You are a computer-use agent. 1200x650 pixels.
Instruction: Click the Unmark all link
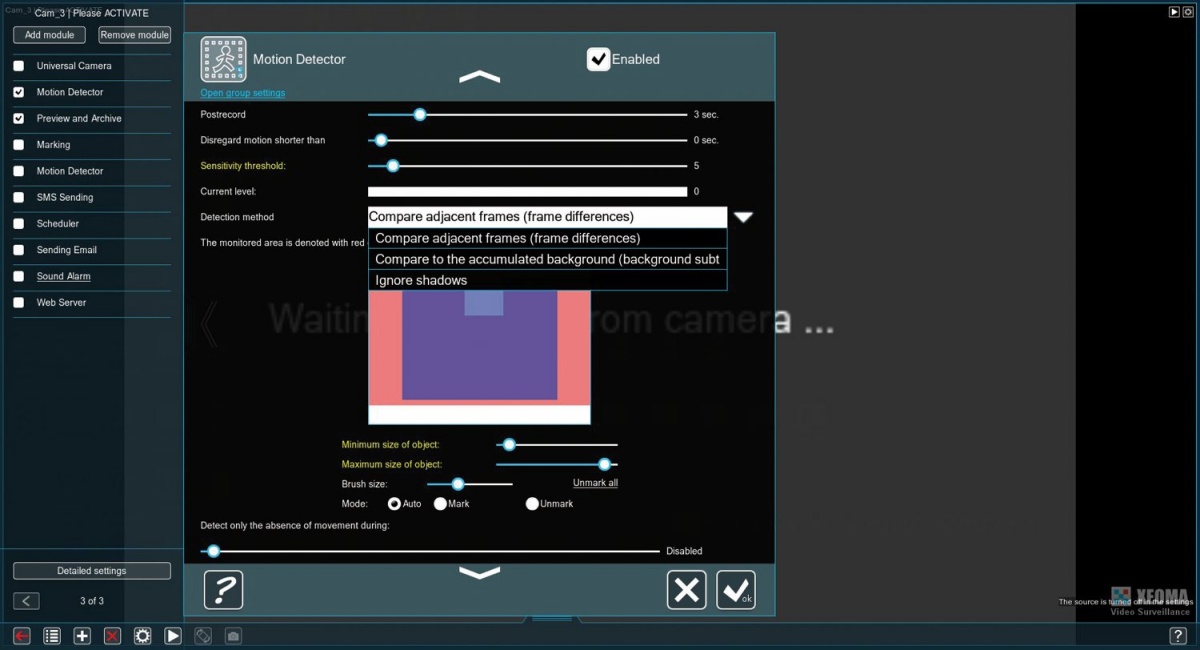click(x=595, y=483)
